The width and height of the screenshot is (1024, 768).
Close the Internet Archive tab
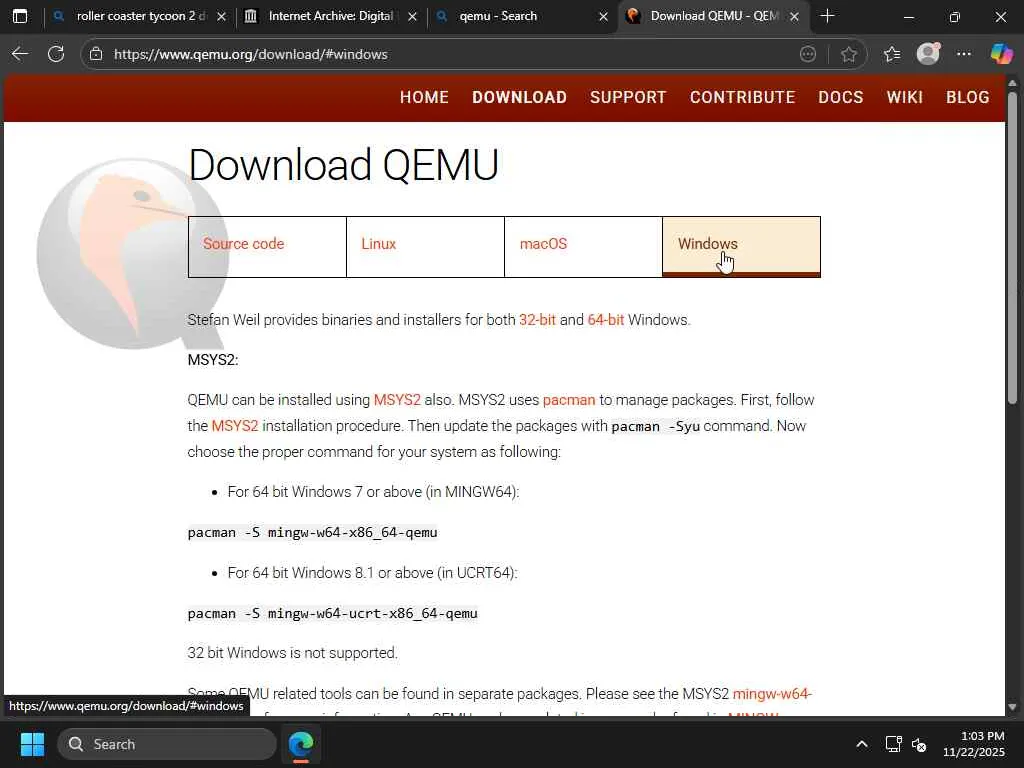(x=412, y=17)
